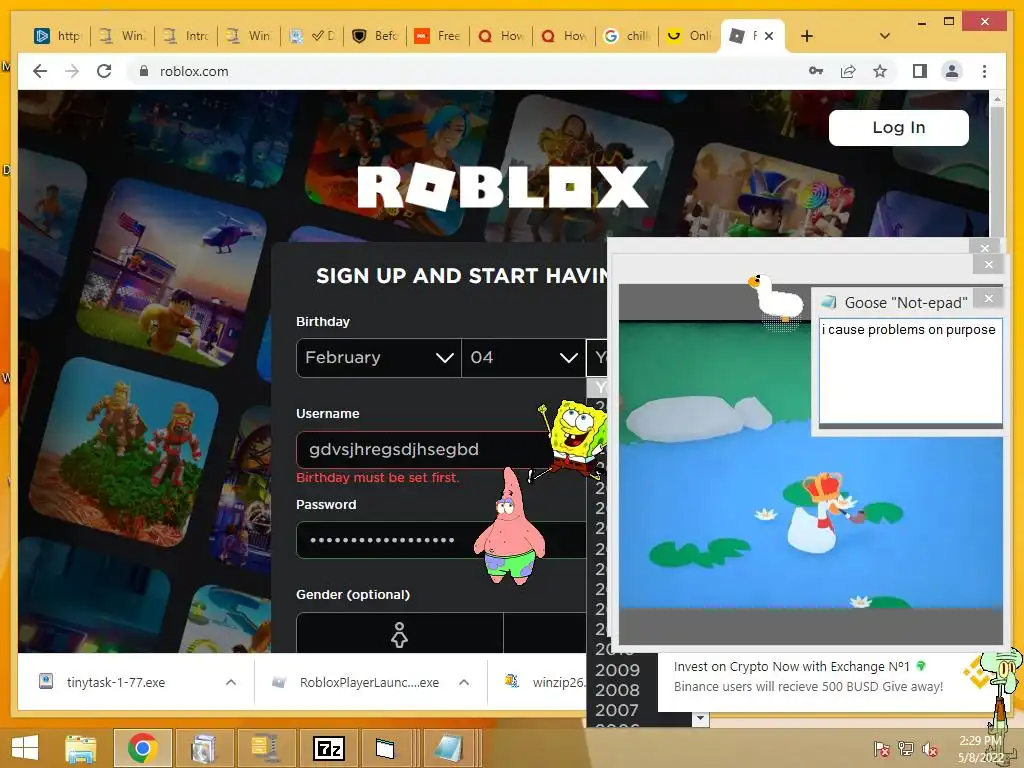The image size is (1024, 768).
Task: Open the Windows Start button
Action: [x=25, y=748]
